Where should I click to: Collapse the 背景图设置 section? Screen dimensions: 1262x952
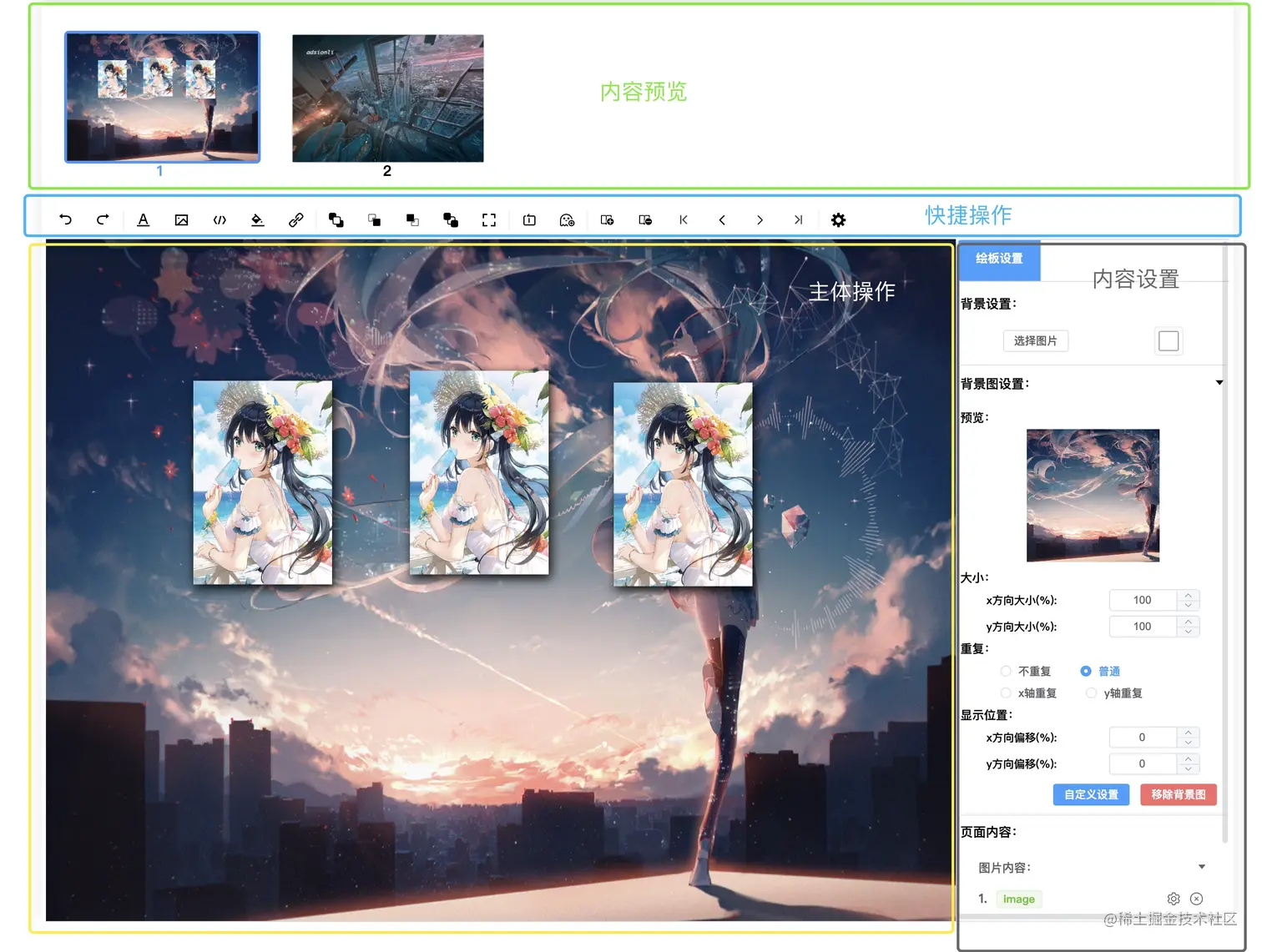[x=1219, y=383]
